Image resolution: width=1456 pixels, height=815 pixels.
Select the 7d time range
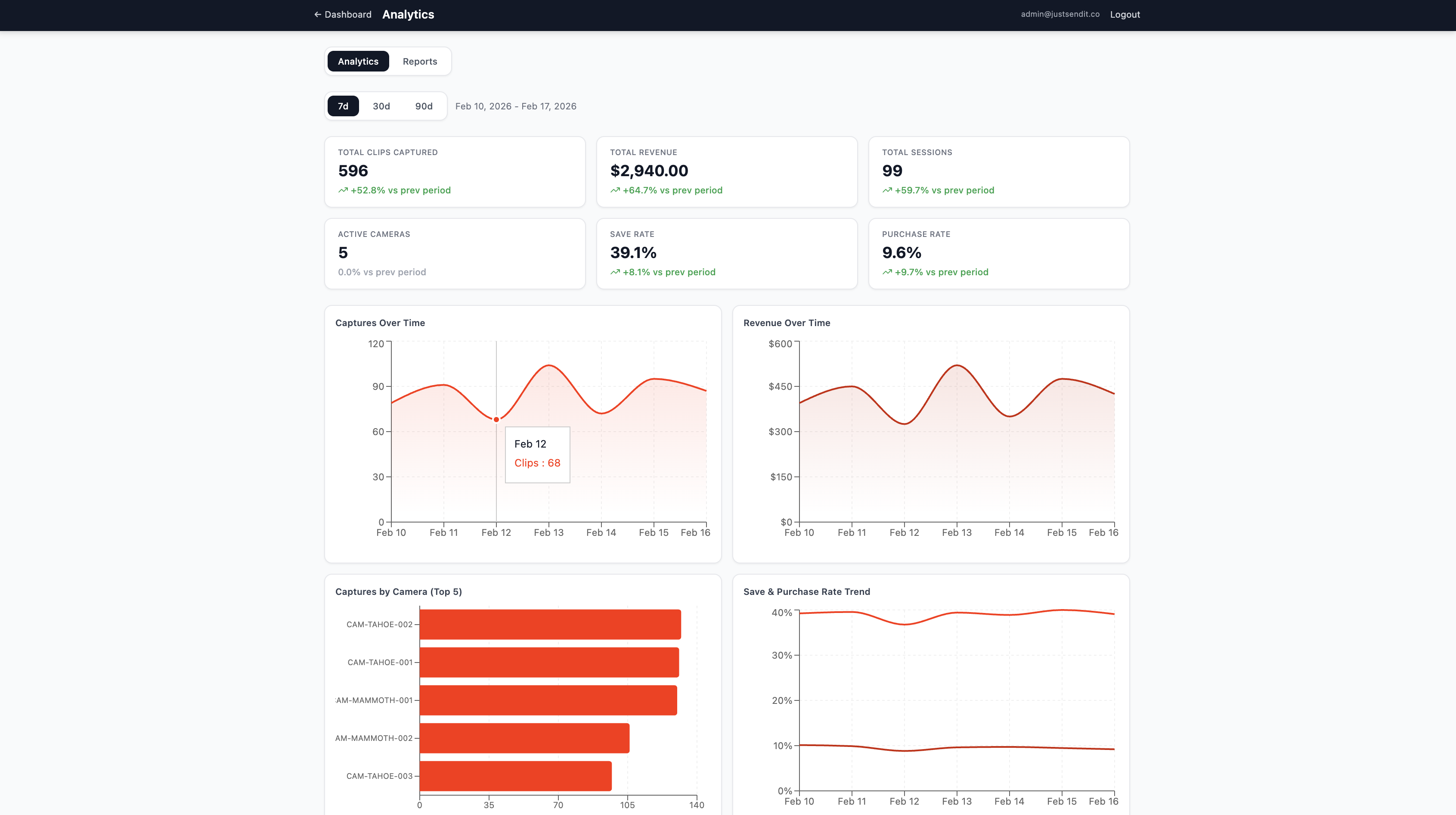coord(343,106)
